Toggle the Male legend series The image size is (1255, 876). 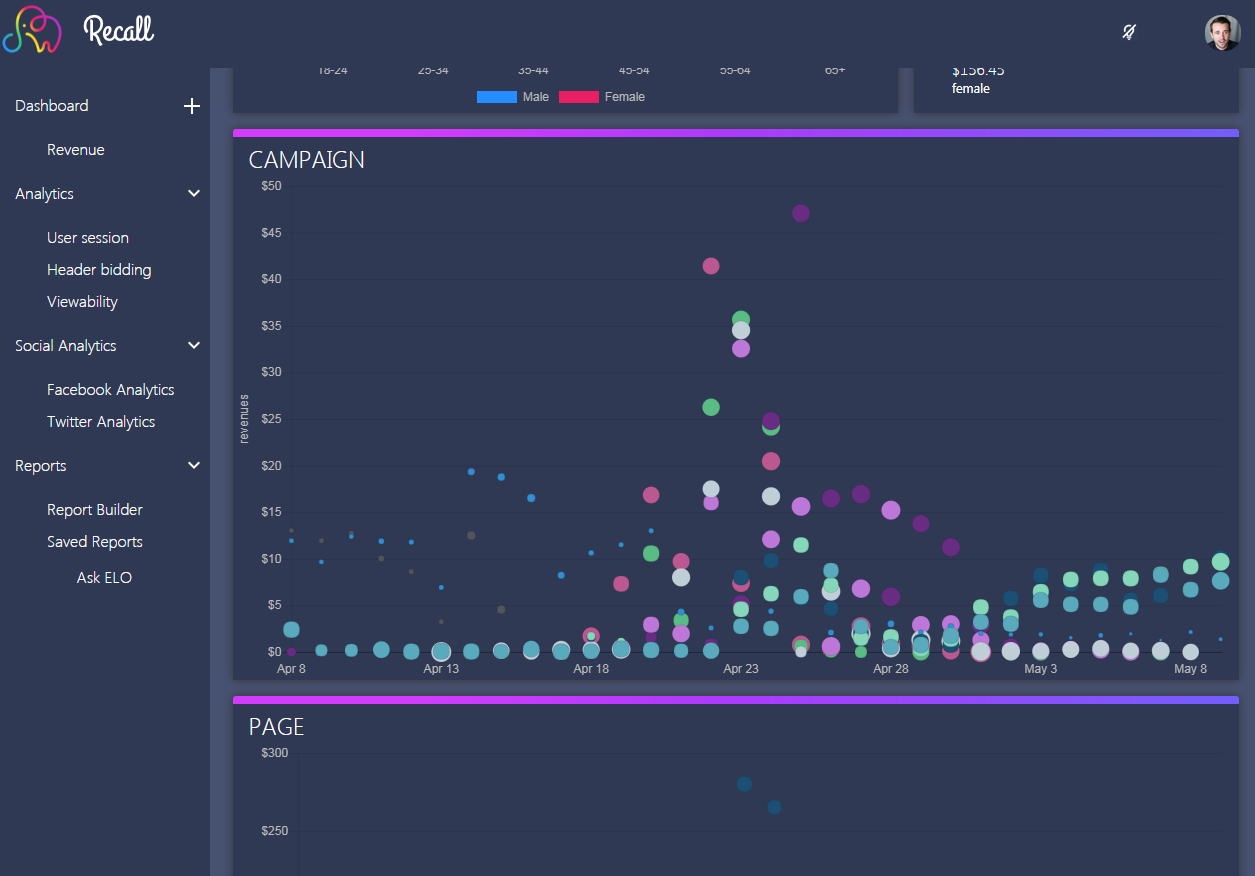coord(513,97)
